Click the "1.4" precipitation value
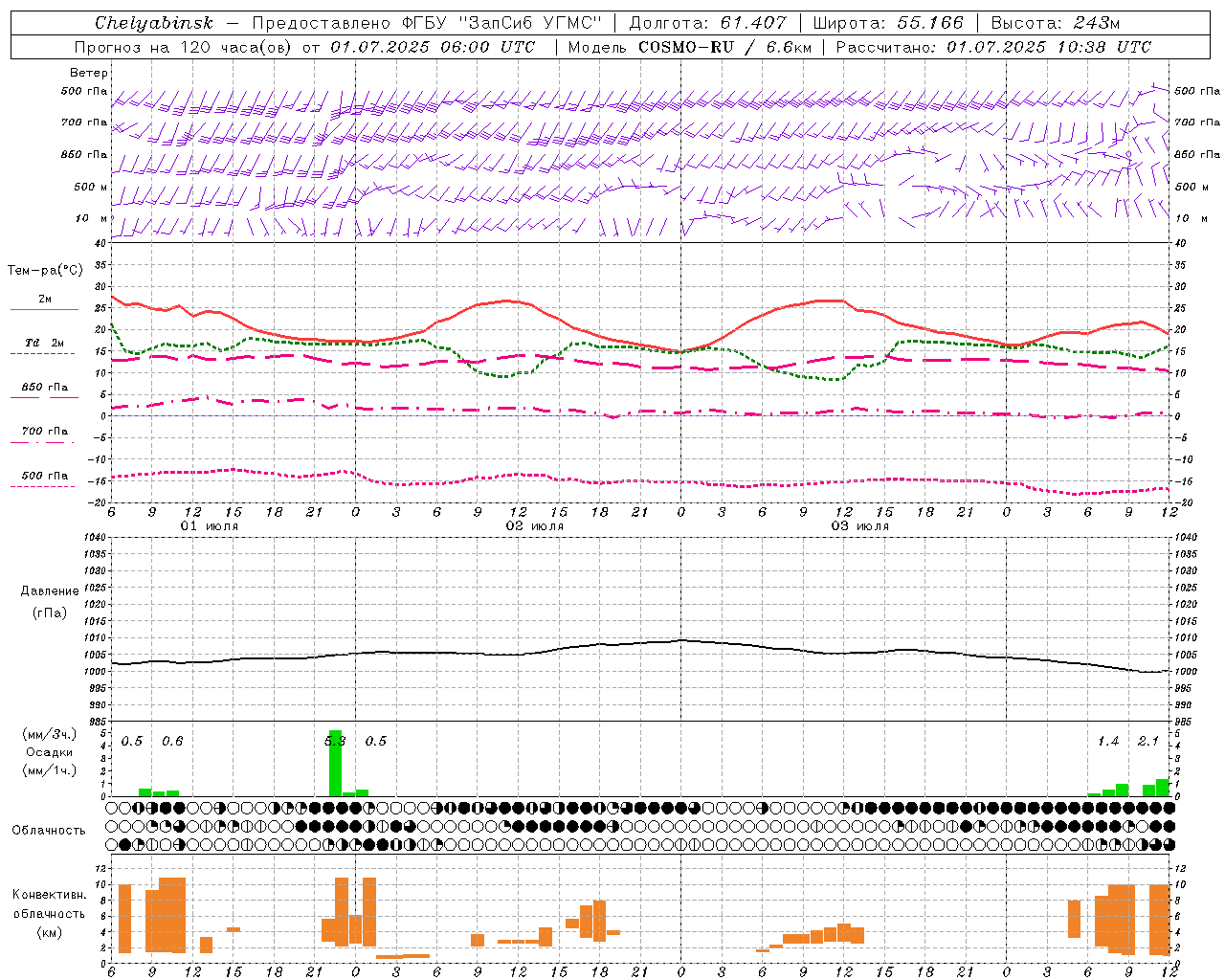 click(1108, 741)
